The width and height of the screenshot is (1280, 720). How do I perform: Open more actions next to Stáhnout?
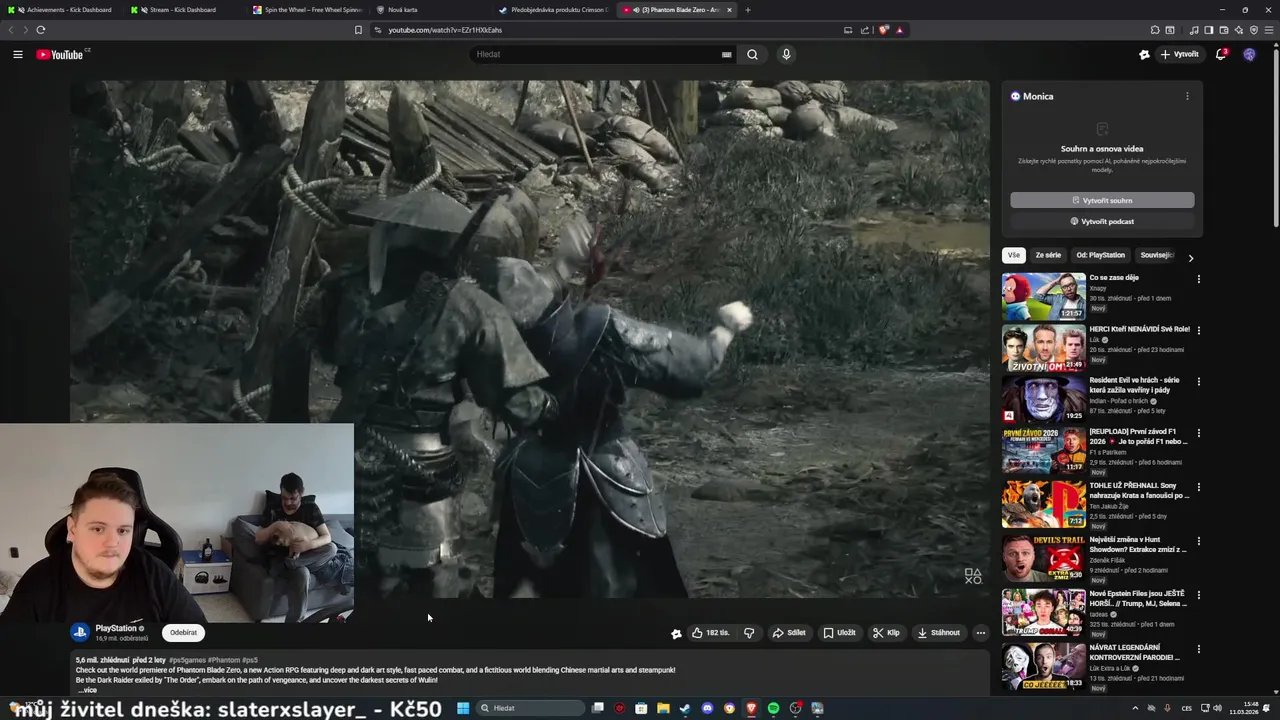[x=980, y=633]
